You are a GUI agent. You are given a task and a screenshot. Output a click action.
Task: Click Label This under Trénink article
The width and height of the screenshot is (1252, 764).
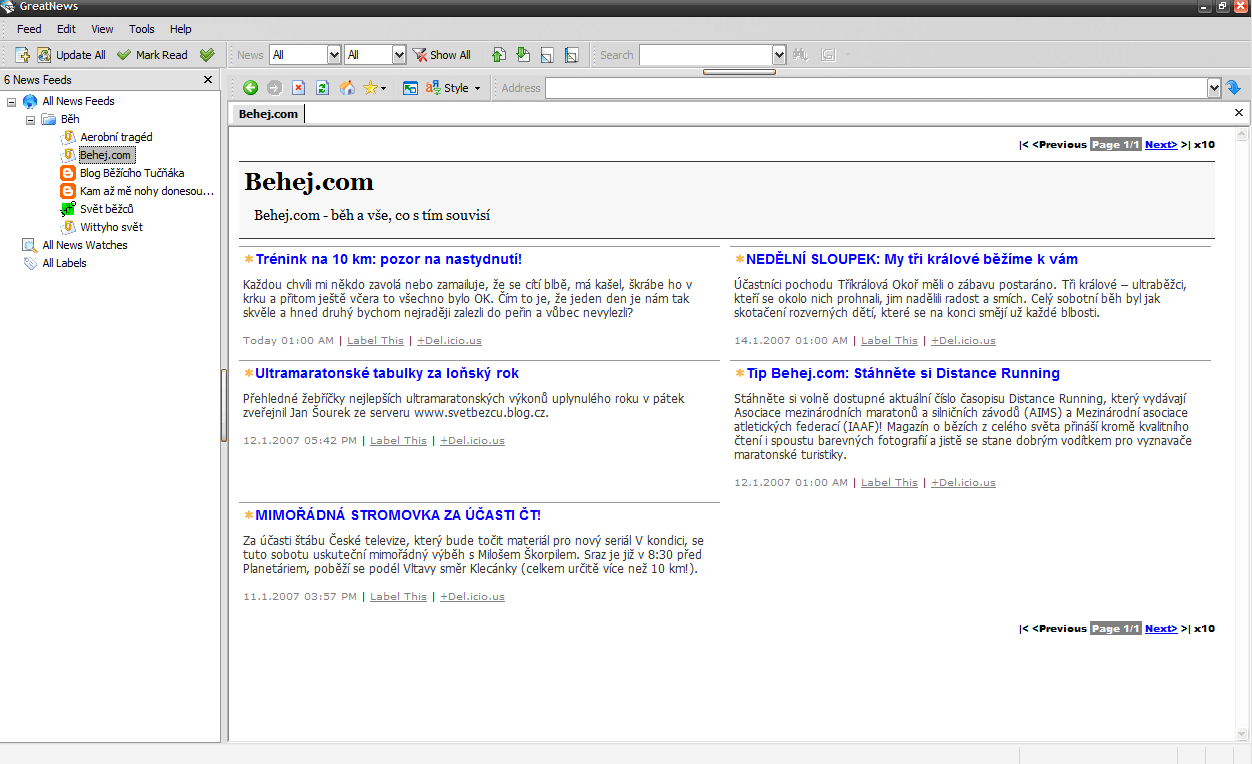[x=375, y=340]
